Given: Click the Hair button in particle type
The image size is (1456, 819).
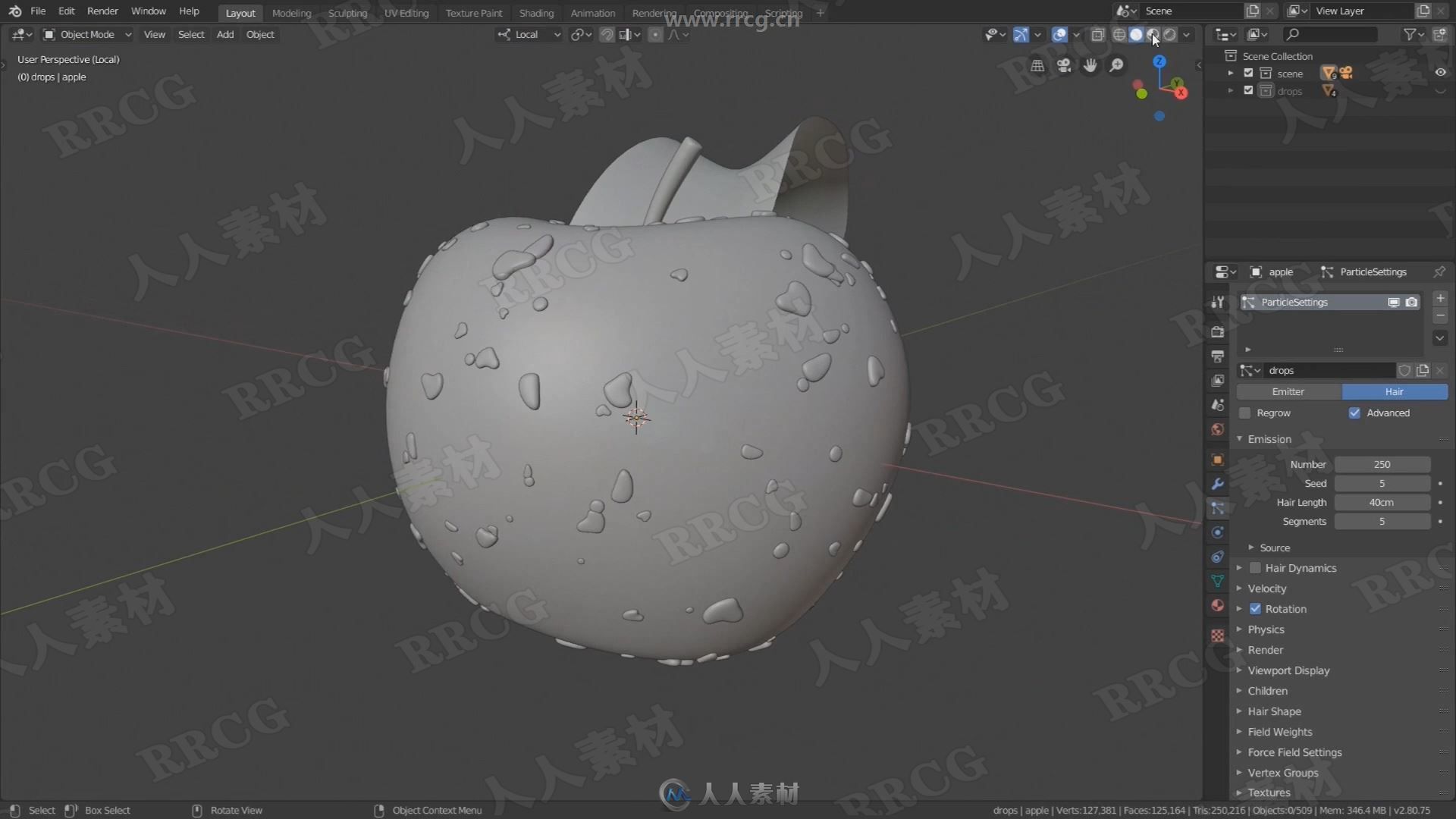Looking at the screenshot, I should (1393, 390).
